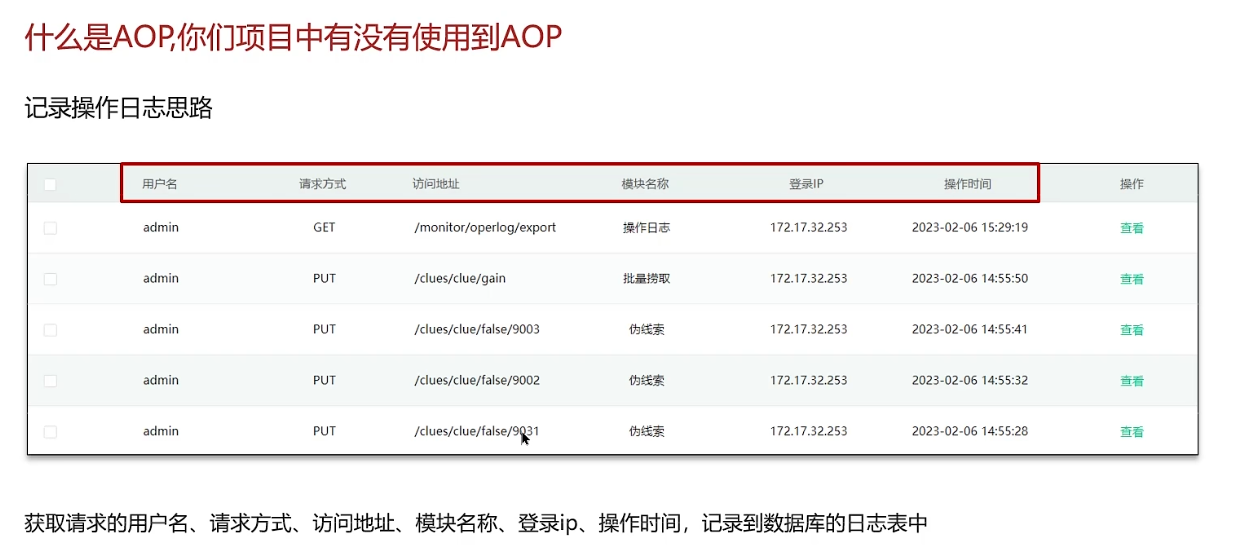Click the 2023-02-06 14:55:28 timestamp
This screenshot has height=554, width=1243.
(x=970, y=431)
